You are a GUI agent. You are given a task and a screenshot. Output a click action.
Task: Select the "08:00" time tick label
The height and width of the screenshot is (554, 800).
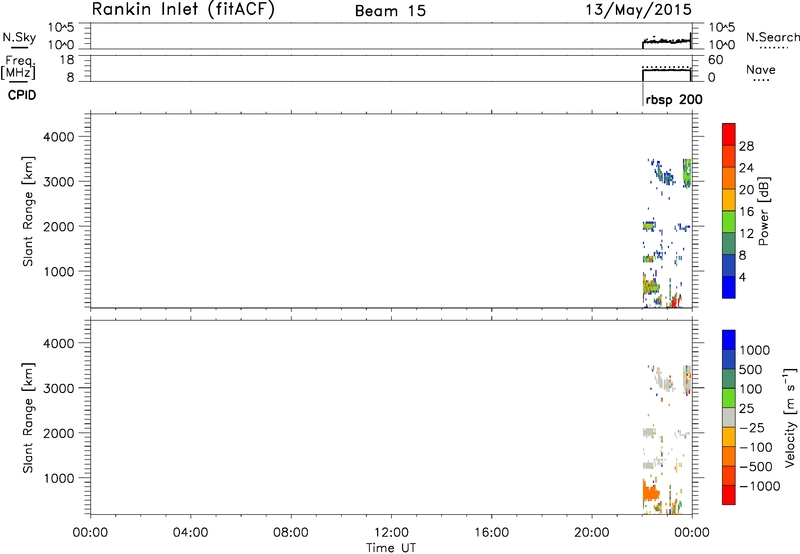point(291,533)
